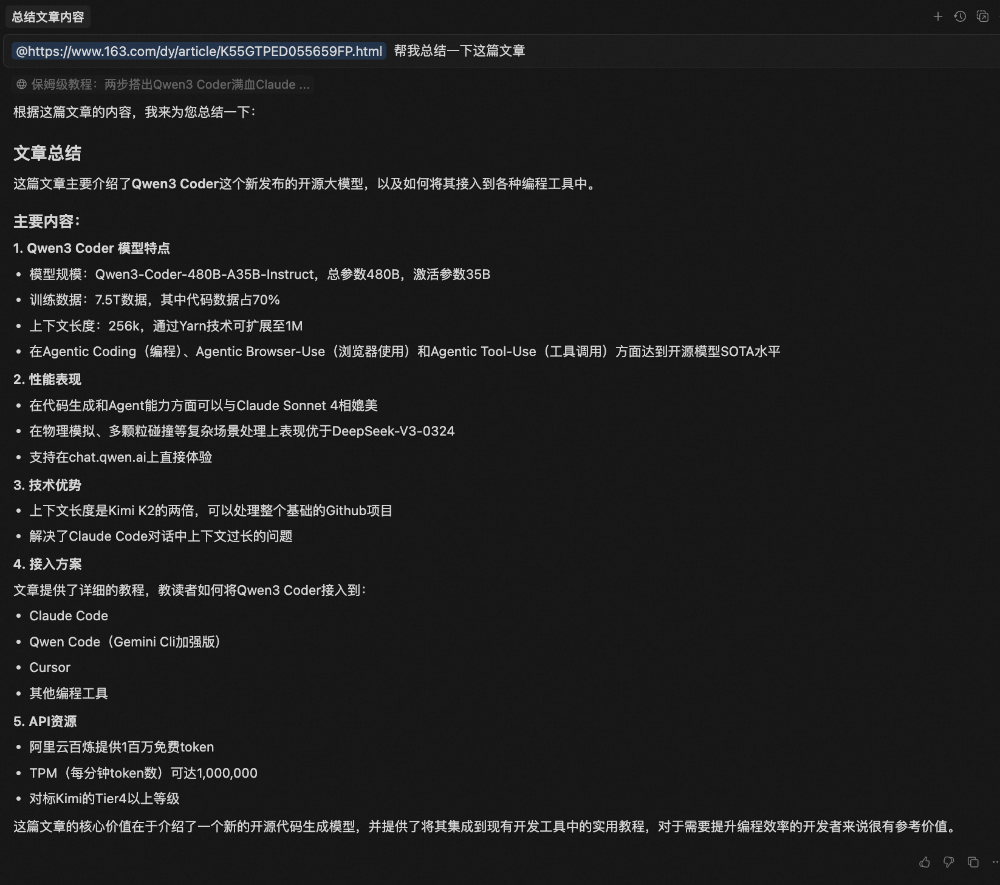Give thumbs up to the response
The image size is (1000, 885).
coord(925,862)
